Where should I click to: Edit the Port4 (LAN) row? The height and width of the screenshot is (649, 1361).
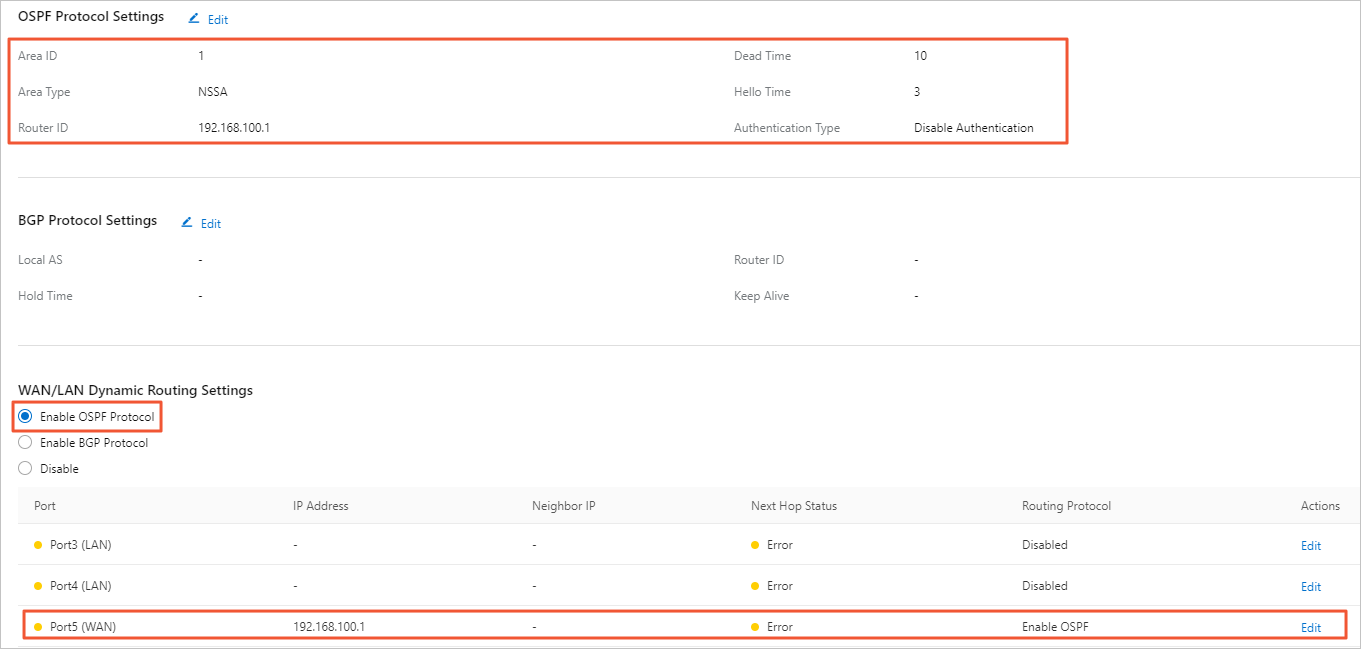pyautogui.click(x=1310, y=587)
